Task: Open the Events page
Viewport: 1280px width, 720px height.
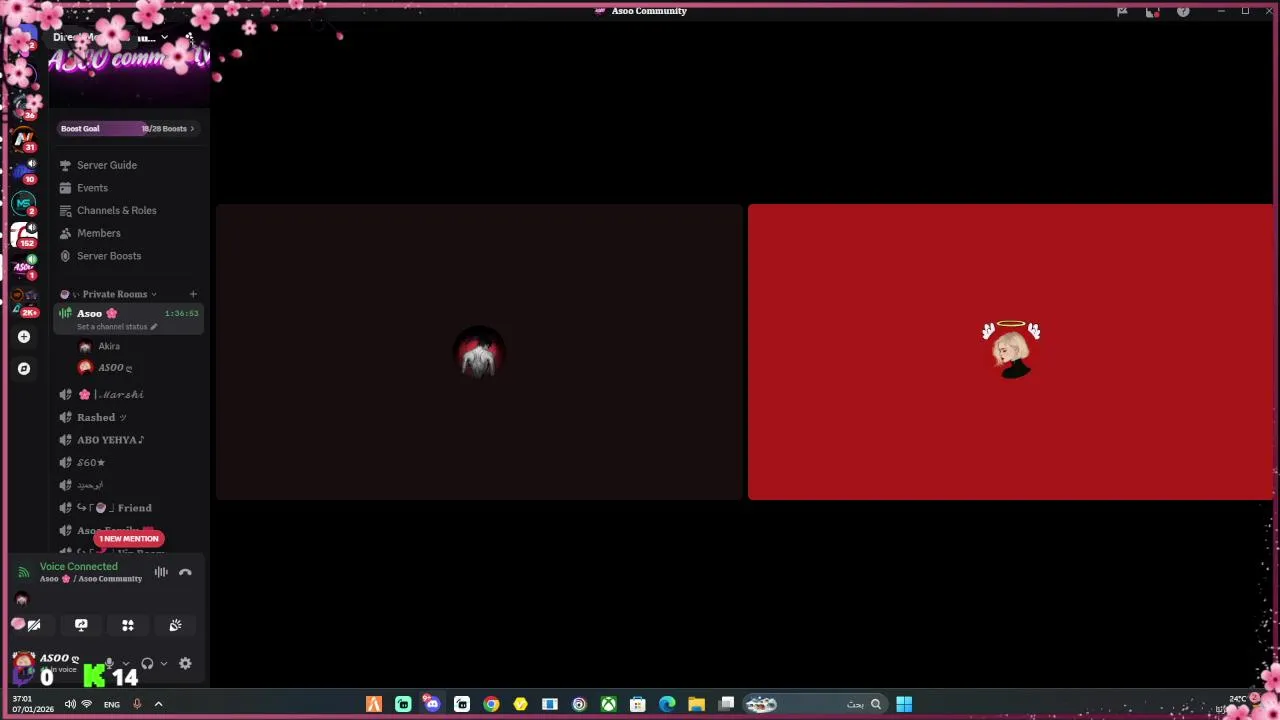Action: tap(92, 188)
